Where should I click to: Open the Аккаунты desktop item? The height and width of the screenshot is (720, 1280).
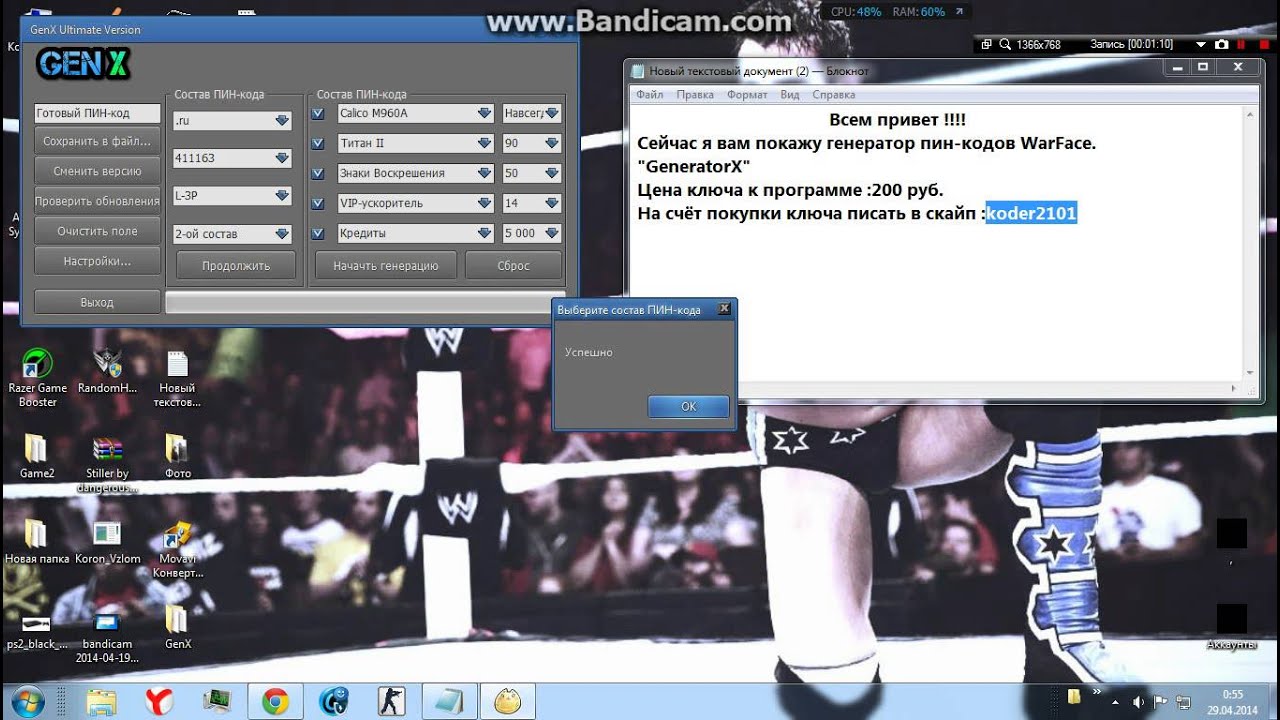pyautogui.click(x=1231, y=626)
